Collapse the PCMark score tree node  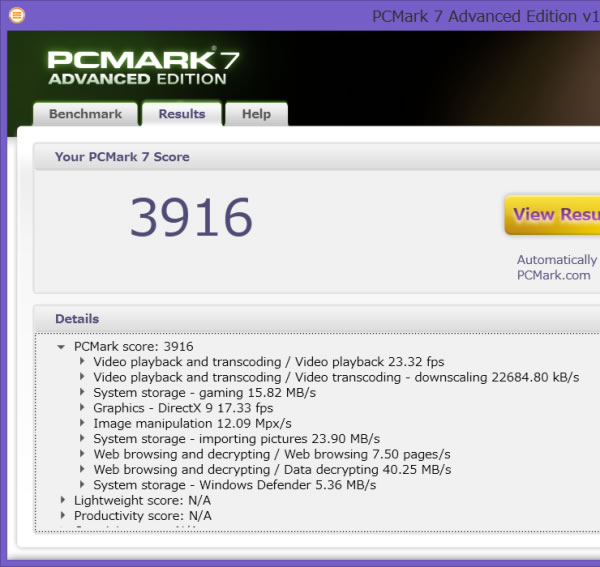(61, 347)
